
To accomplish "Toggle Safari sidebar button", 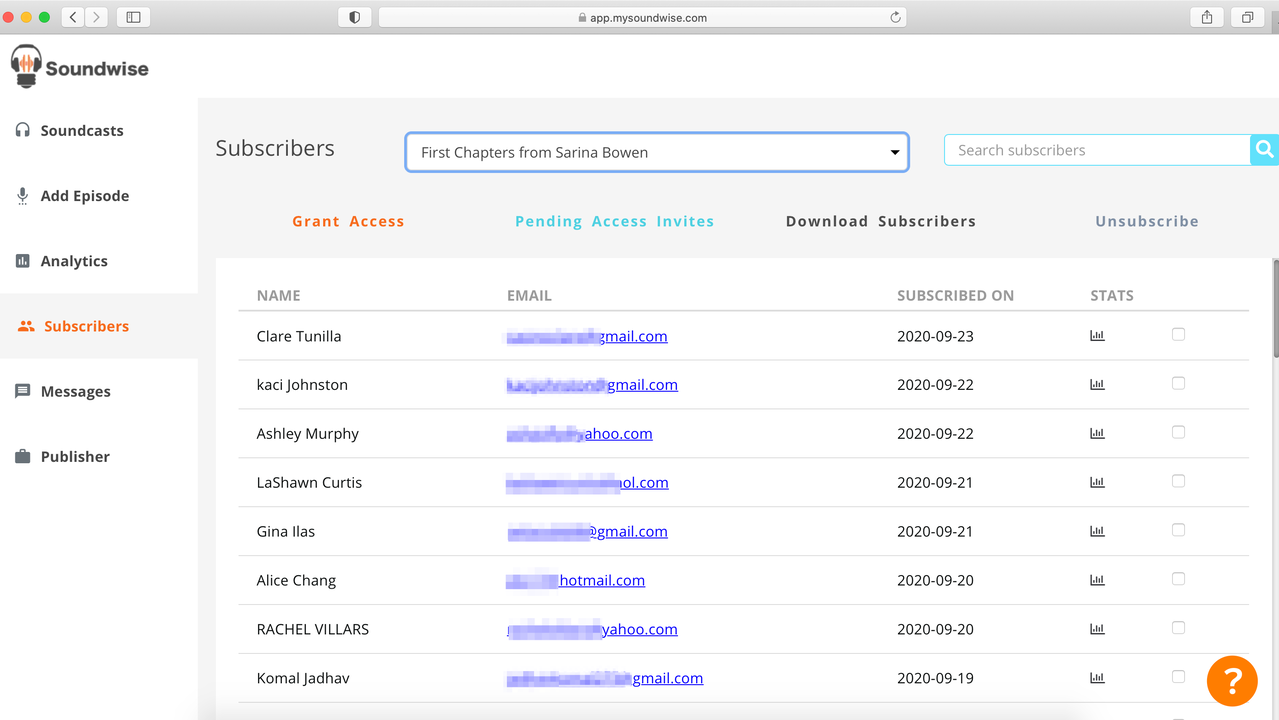I will [133, 17].
